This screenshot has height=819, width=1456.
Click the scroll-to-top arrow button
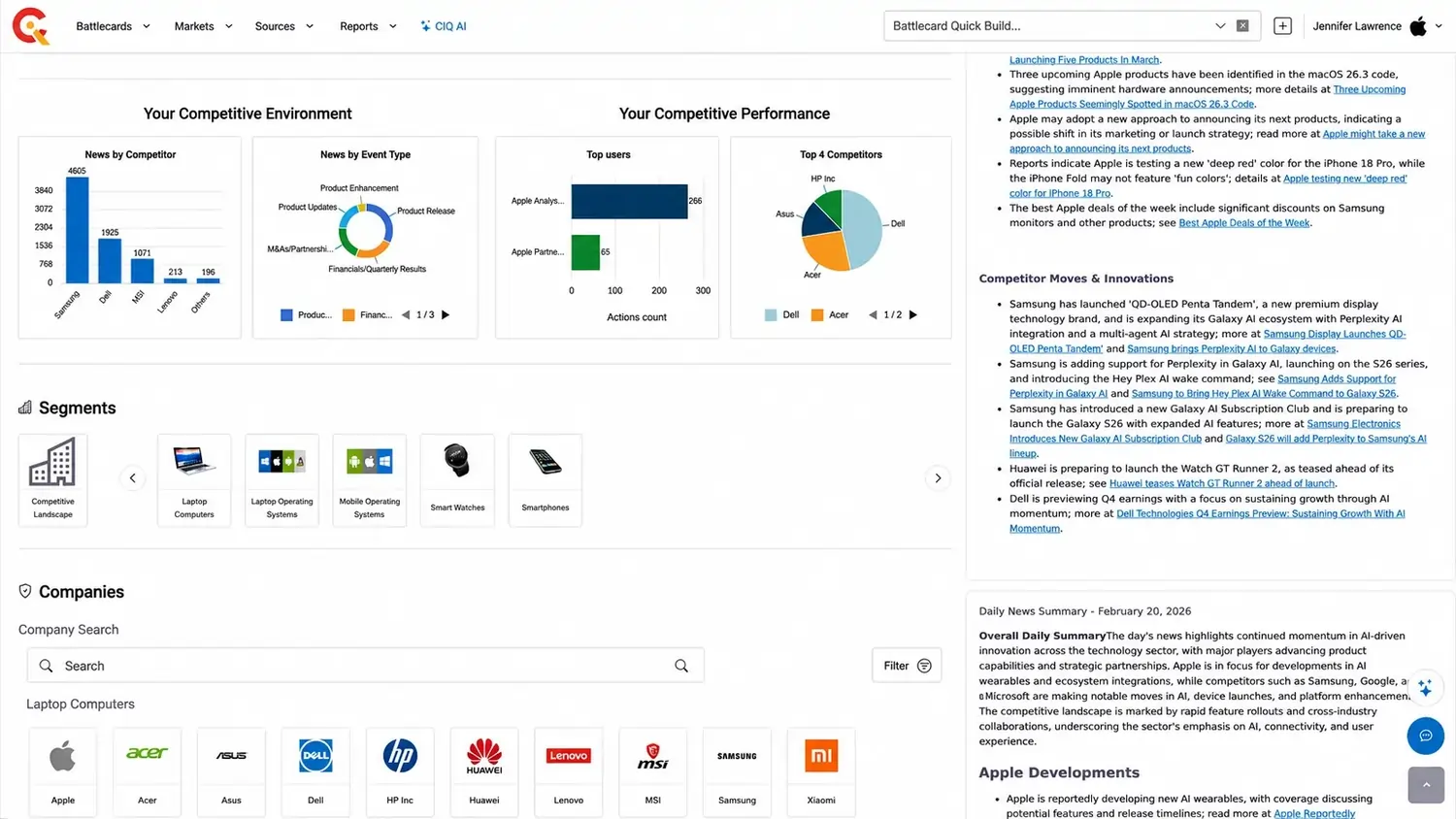(x=1426, y=785)
